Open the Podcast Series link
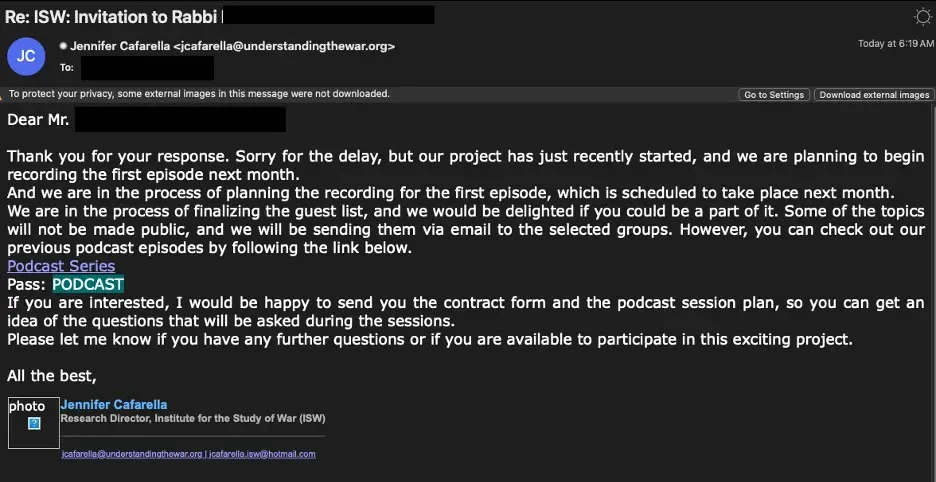936x482 pixels. pos(61,266)
